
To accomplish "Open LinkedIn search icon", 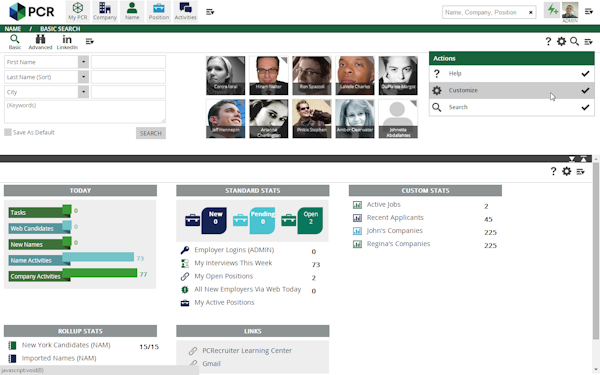I will [x=67, y=42].
